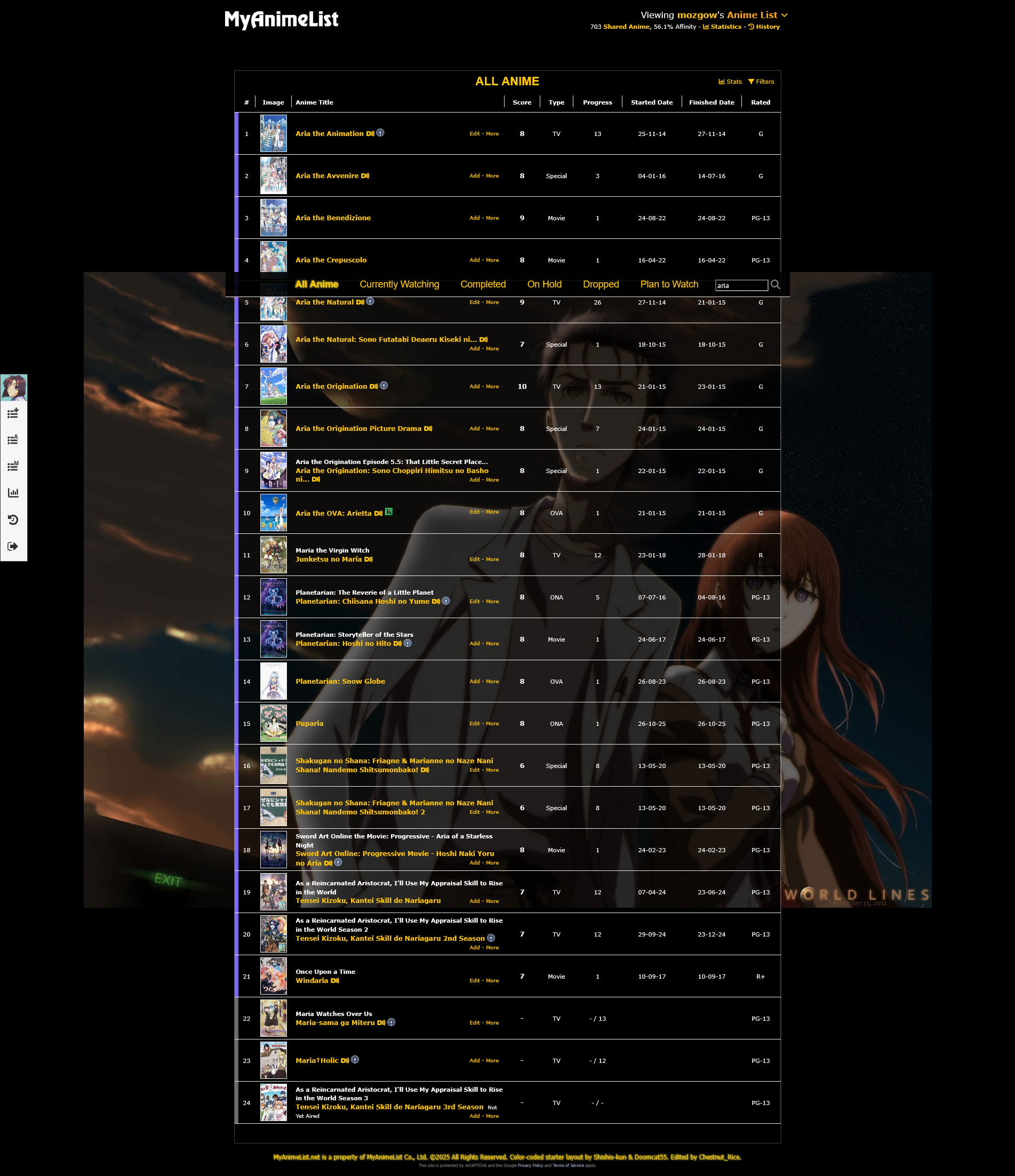The height and width of the screenshot is (1176, 1015).
Task: Expand More for Planetarian: Snow Globe
Action: pos(492,682)
